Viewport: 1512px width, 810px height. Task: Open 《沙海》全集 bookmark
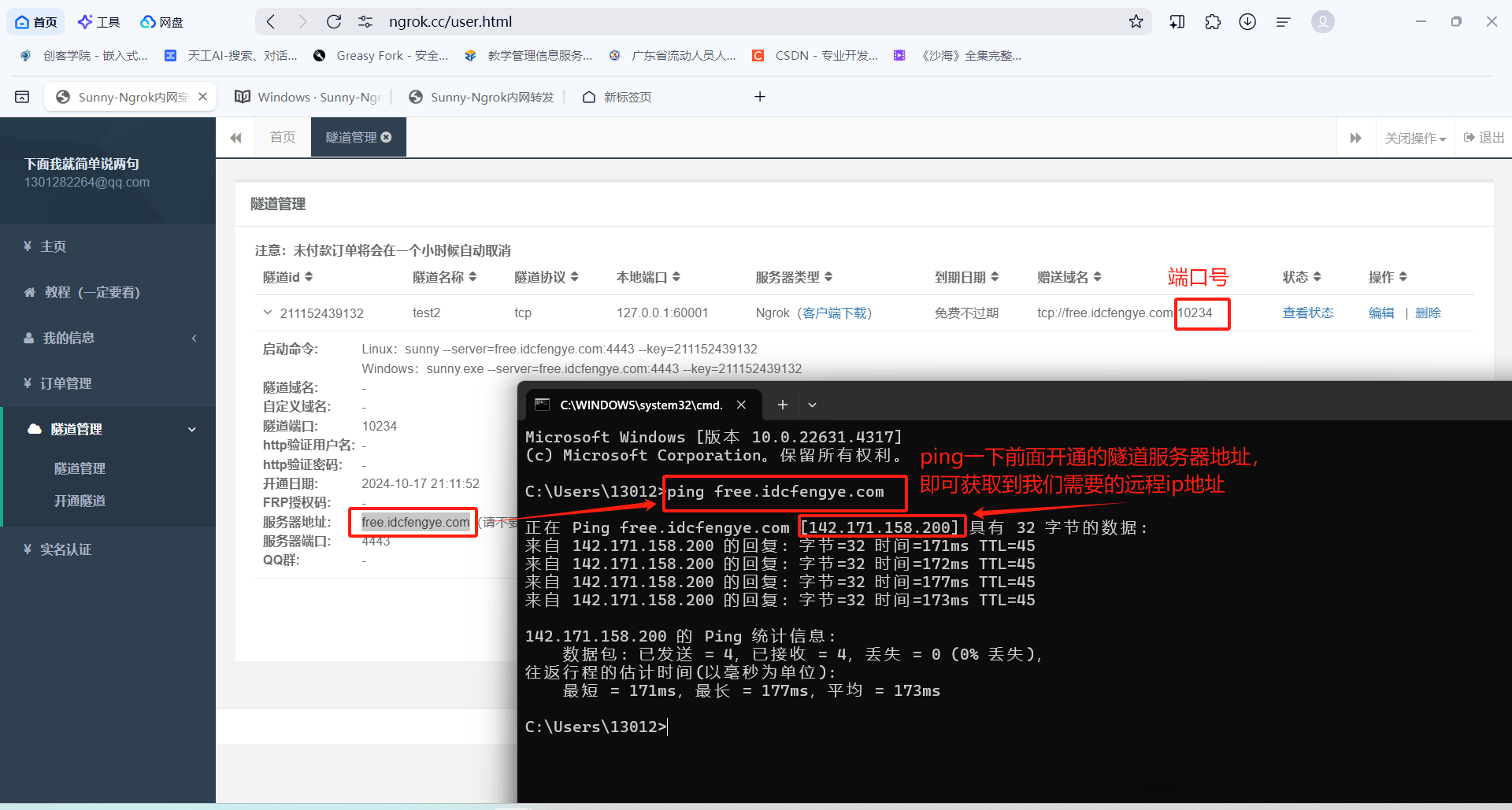click(958, 56)
